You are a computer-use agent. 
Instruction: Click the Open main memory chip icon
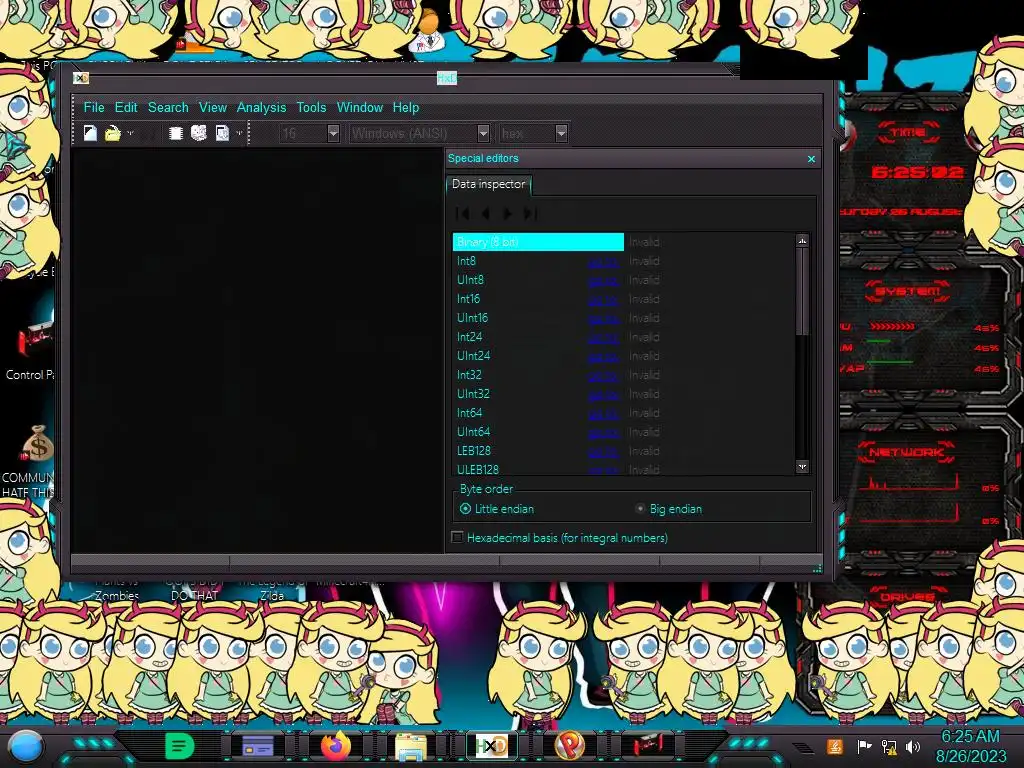(175, 133)
